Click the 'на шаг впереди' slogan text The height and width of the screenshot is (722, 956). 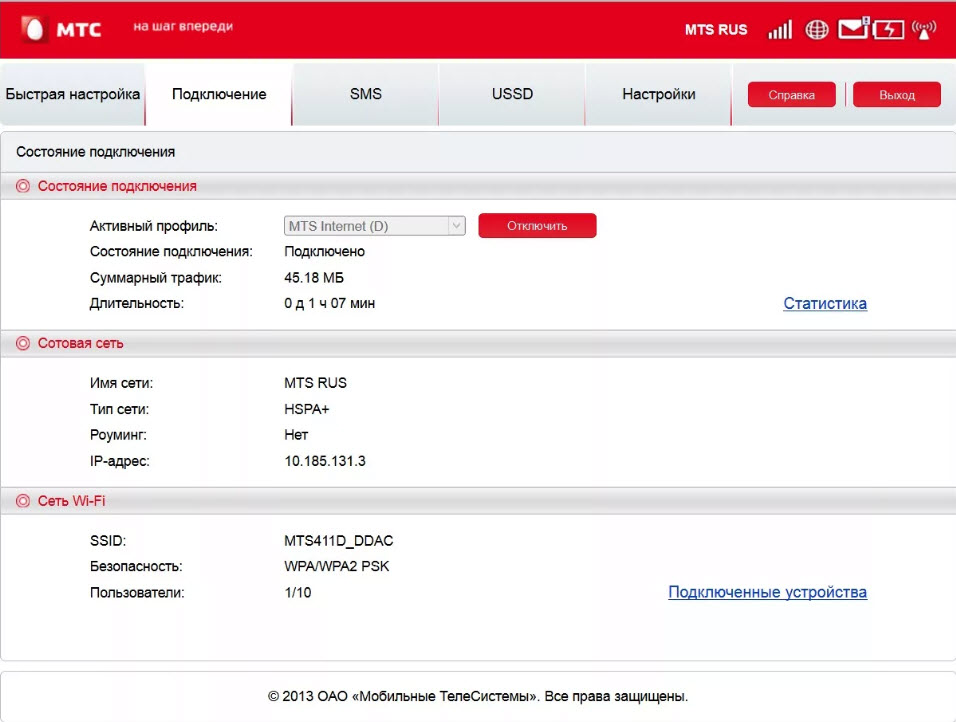[183, 26]
